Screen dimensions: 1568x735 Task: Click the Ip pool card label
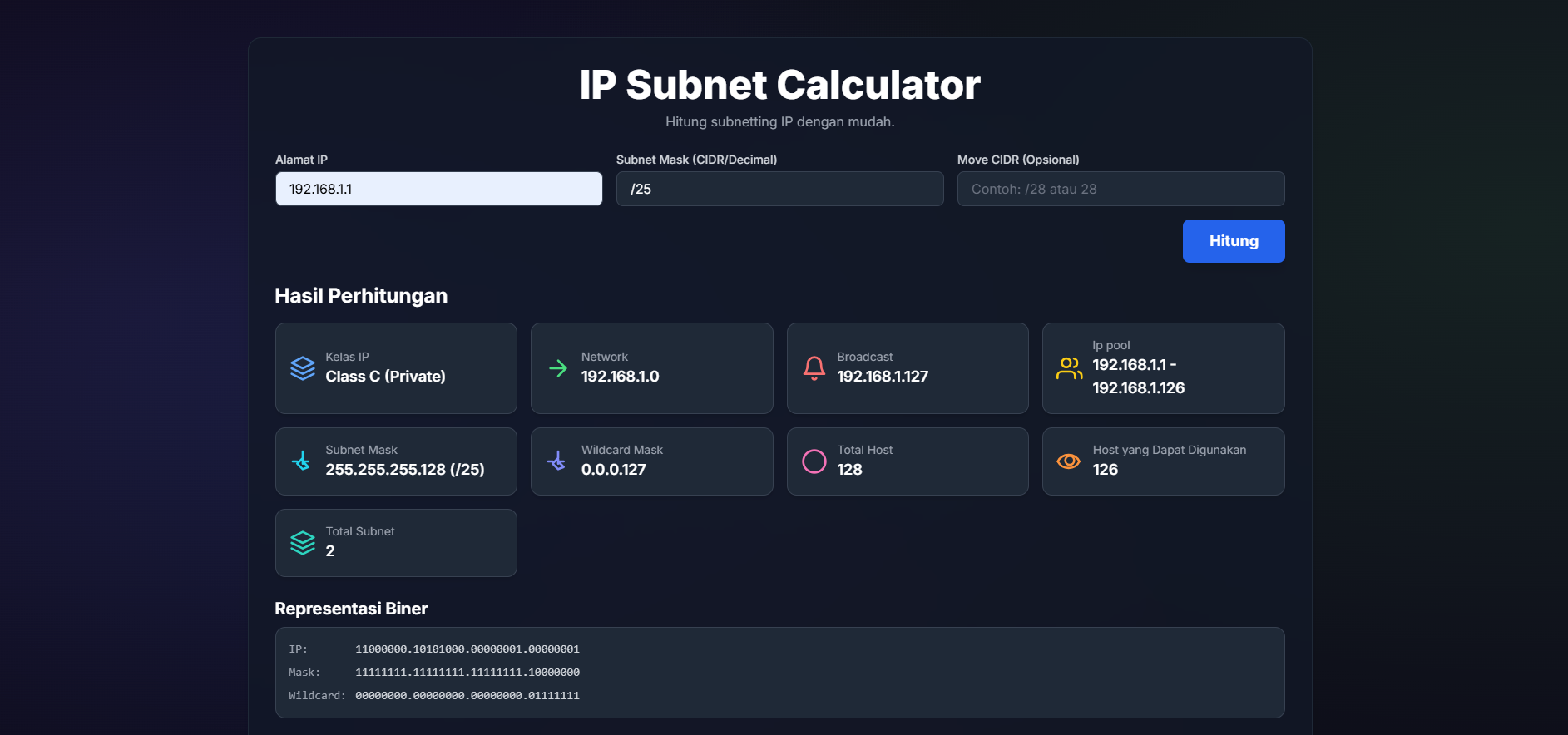pos(1111,345)
